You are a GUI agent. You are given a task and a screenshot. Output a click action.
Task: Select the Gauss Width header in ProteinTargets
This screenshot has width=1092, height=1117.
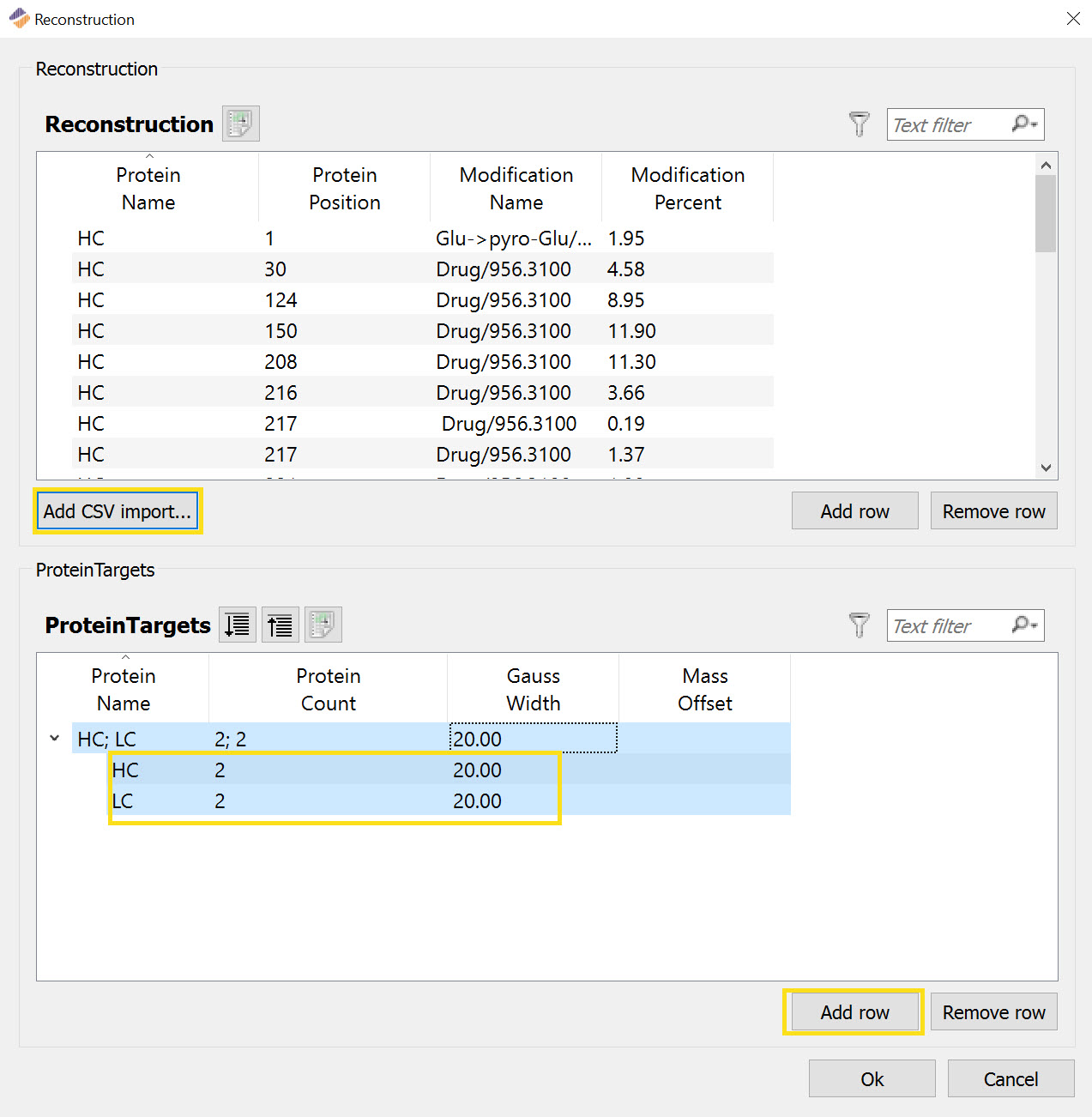pyautogui.click(x=532, y=689)
